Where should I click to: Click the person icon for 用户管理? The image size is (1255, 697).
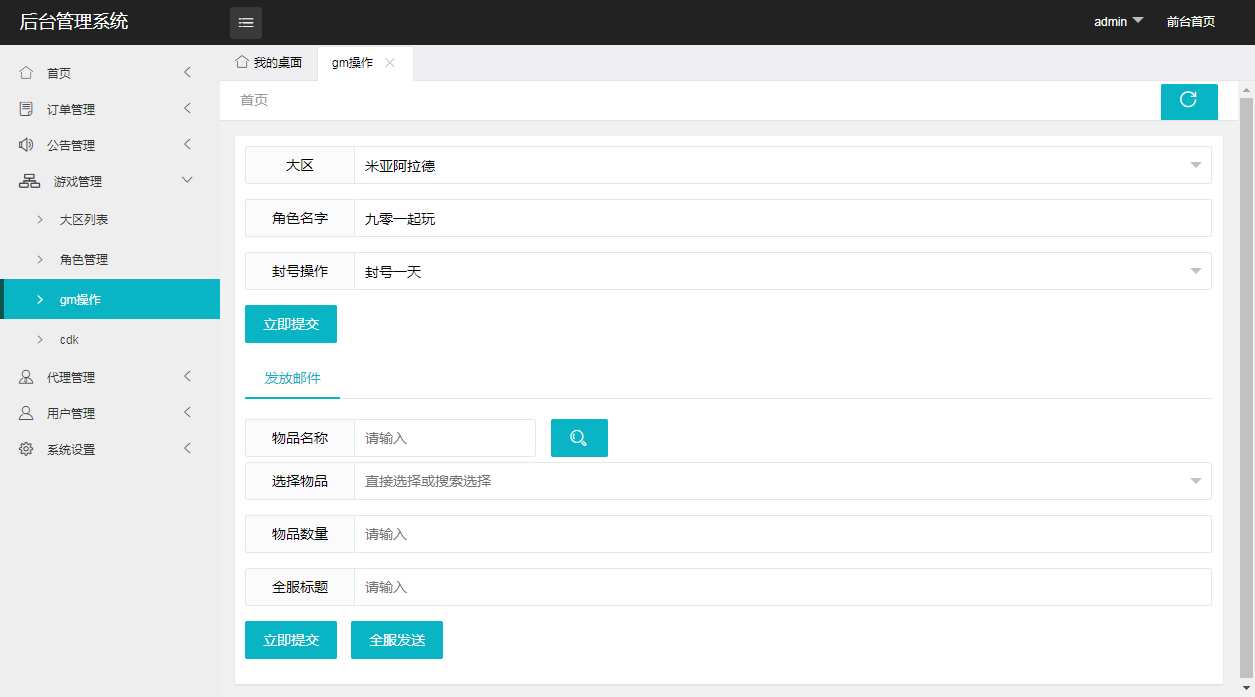click(x=24, y=413)
